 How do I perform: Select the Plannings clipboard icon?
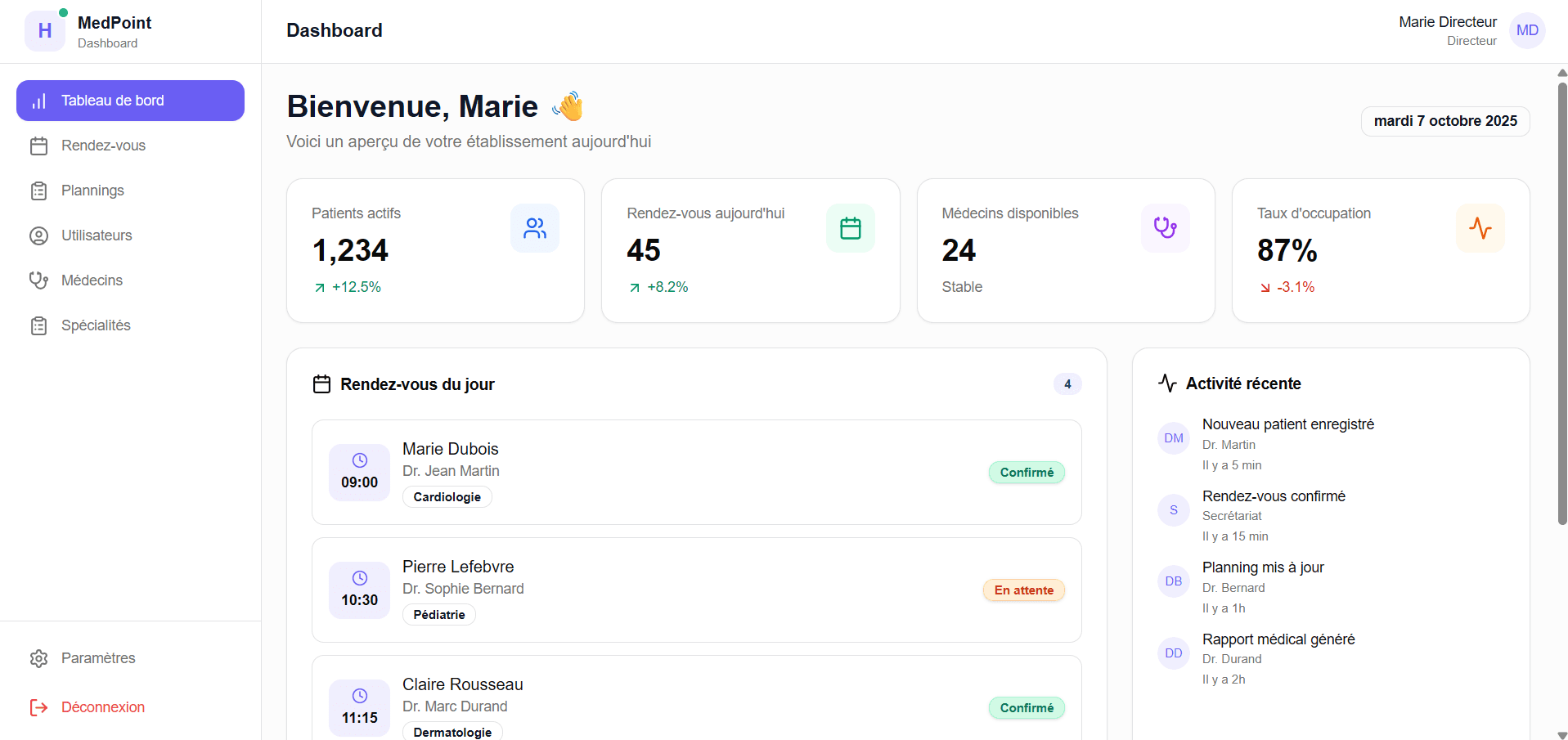pos(39,191)
